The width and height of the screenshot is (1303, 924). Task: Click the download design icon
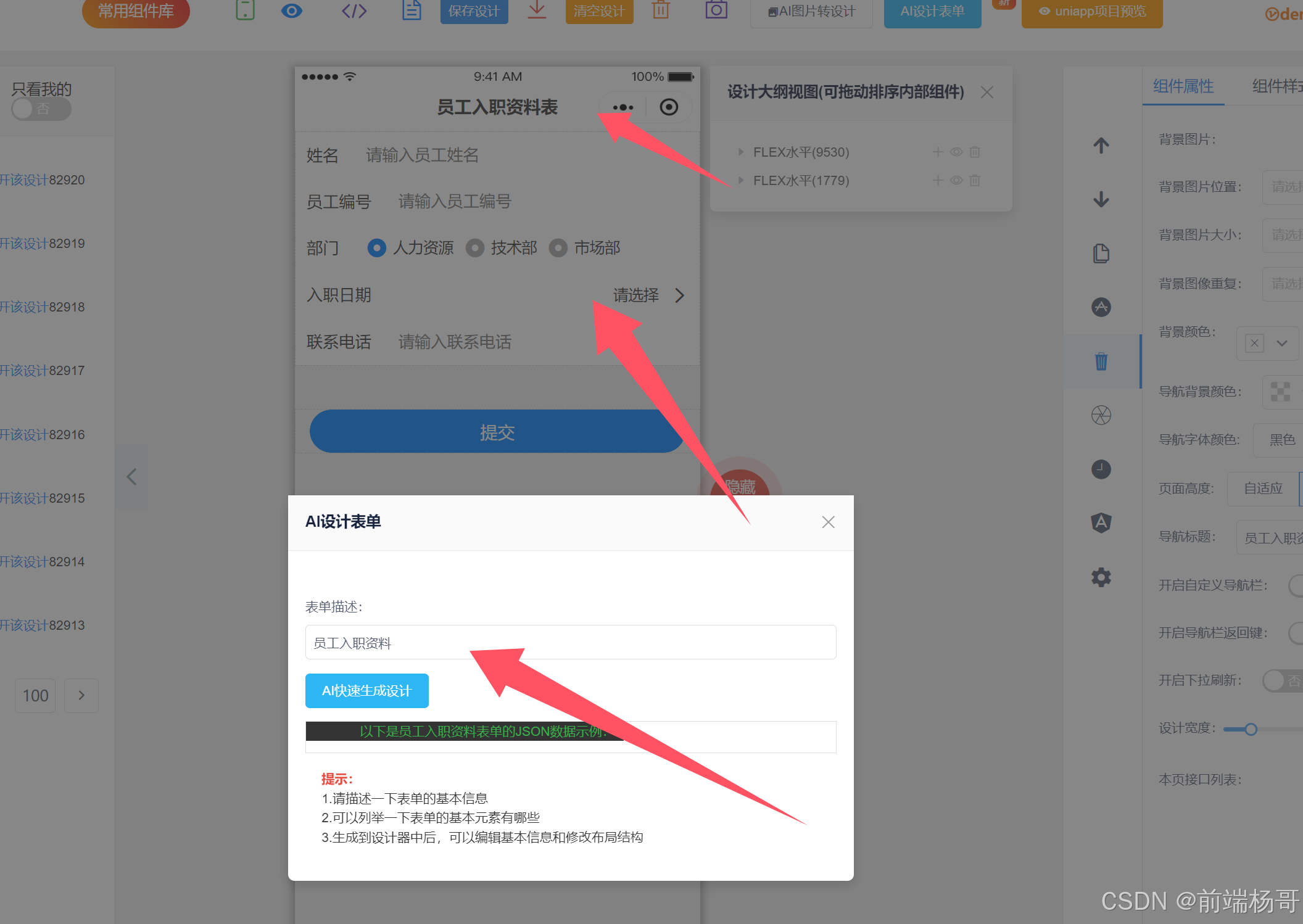pos(536,10)
